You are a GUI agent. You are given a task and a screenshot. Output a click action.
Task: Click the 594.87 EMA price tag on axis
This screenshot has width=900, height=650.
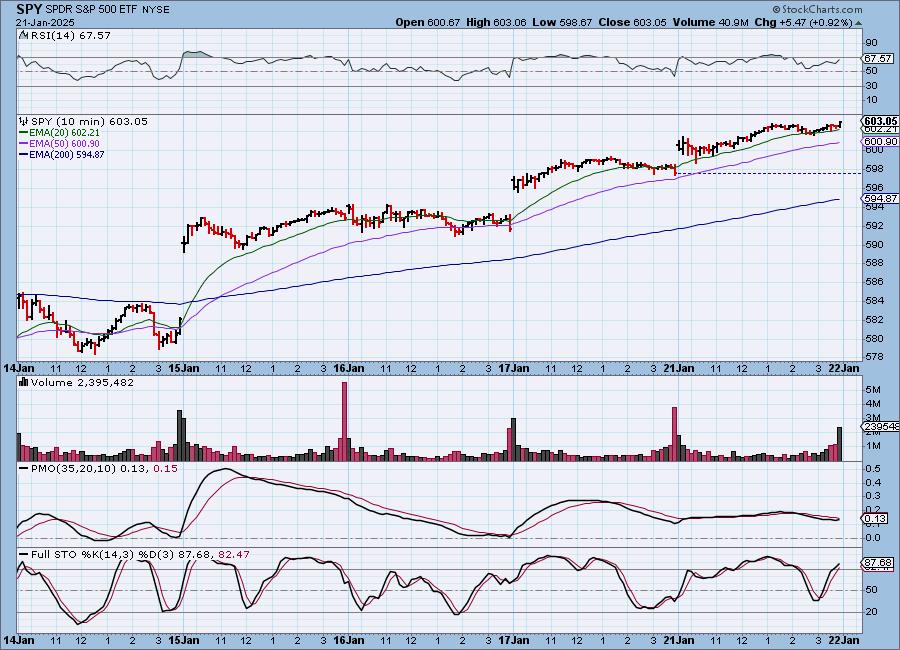pos(880,199)
